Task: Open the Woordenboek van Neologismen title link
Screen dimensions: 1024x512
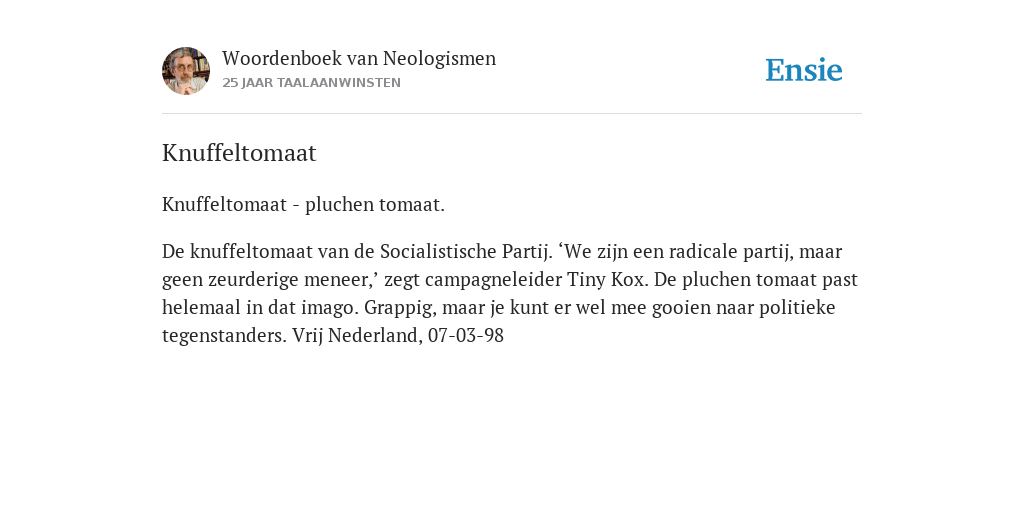Action: click(359, 59)
